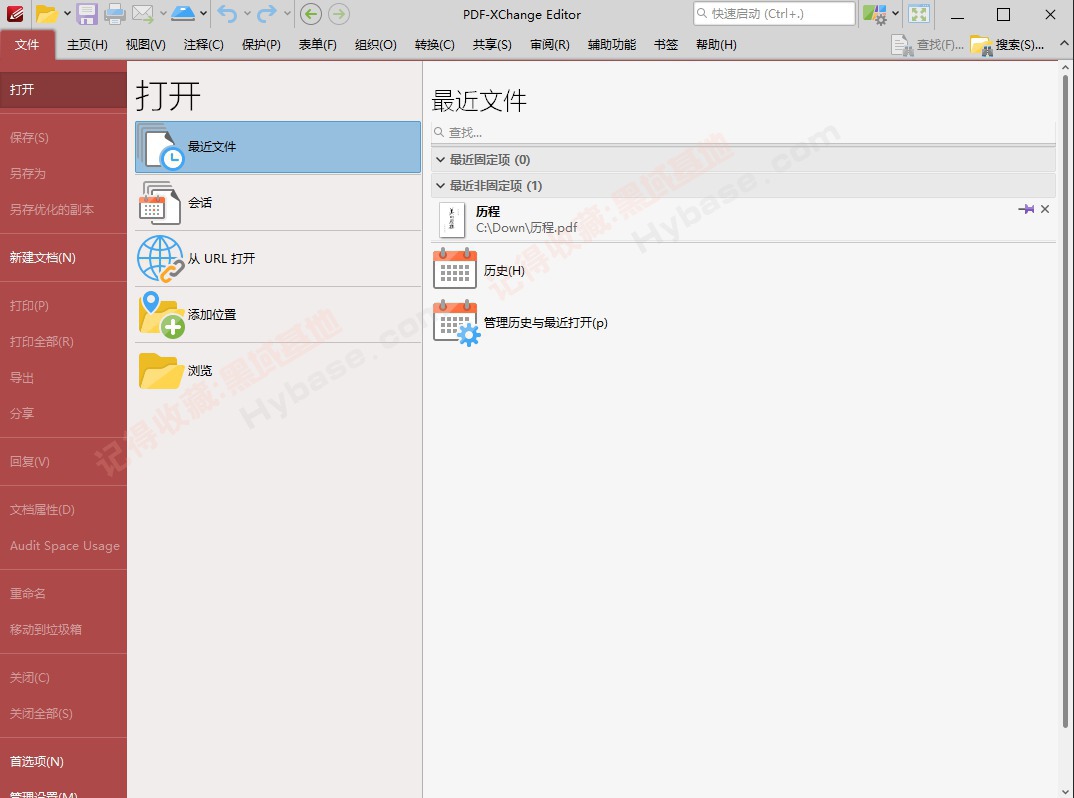Screen dimensions: 1074x798
Task: Collapse the 最近固定项 (0) group
Action: tap(440, 160)
